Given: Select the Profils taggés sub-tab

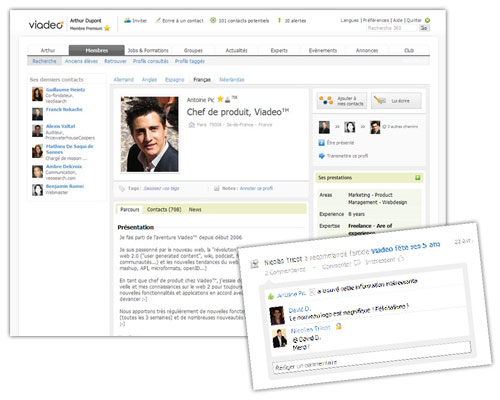Looking at the screenshot, I should [190, 61].
